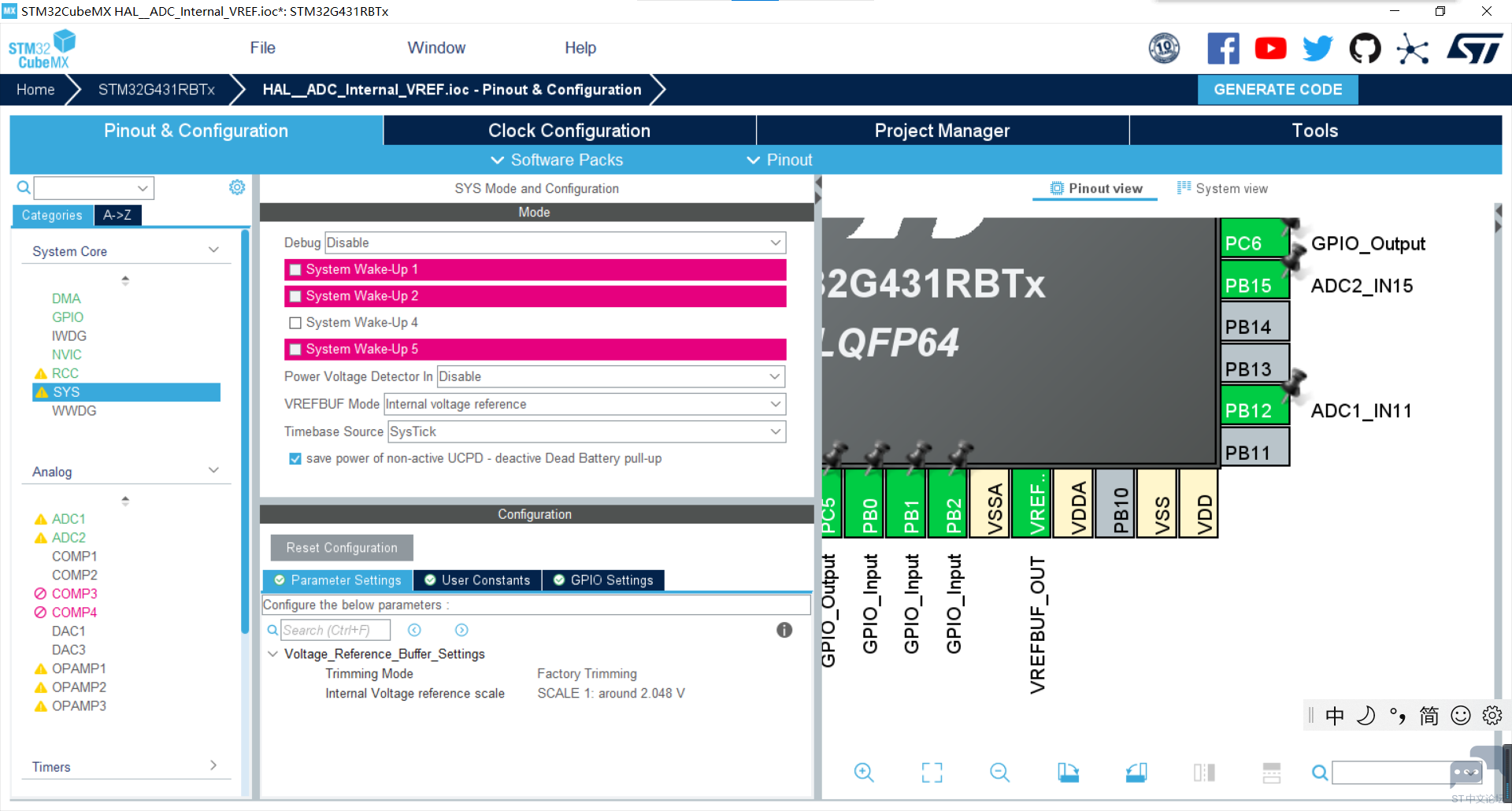Collapse the Voltage_Reference_Buffer_Settings group
Screen dimensions: 1512x811
tap(272, 654)
